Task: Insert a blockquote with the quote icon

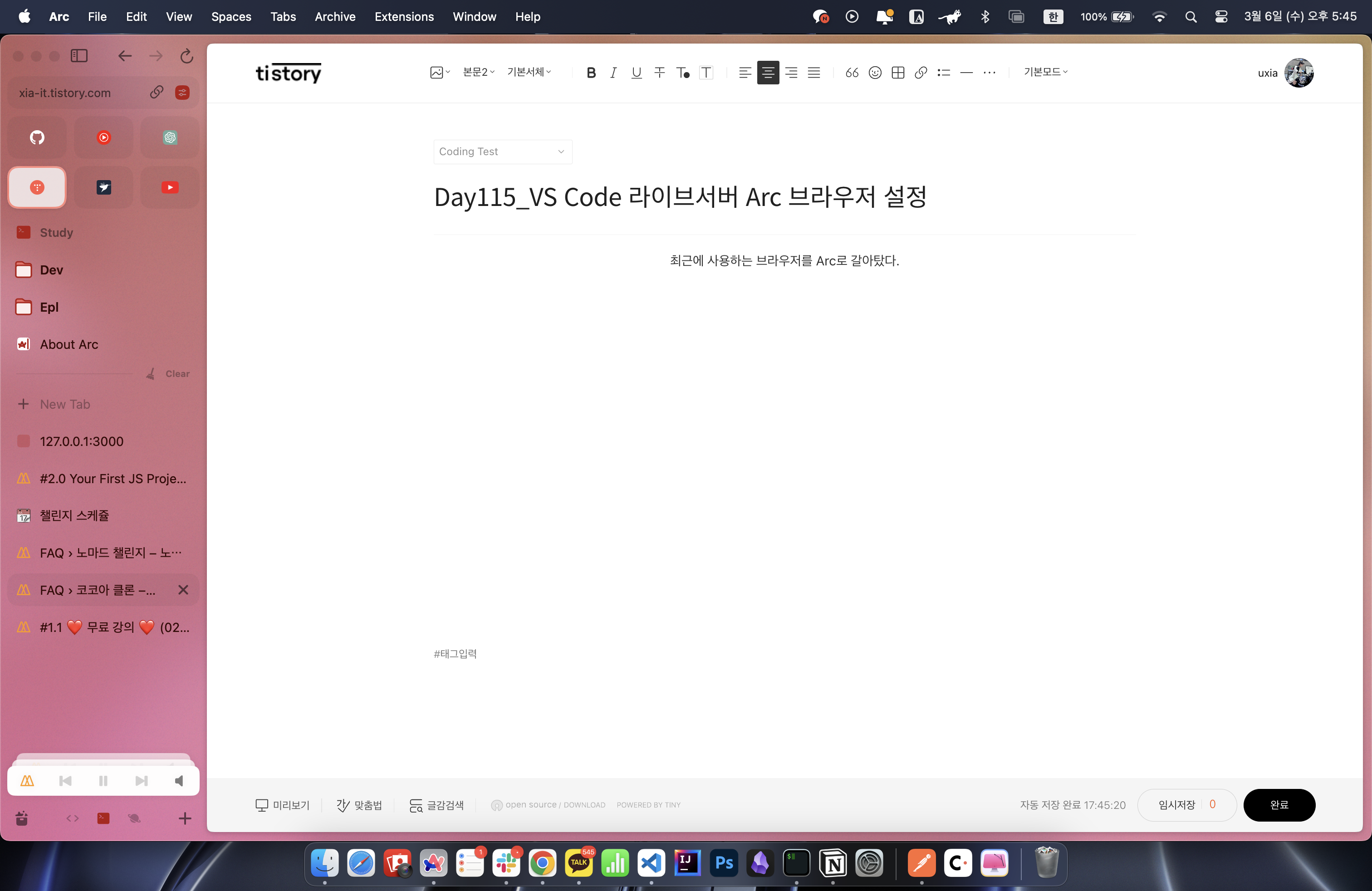Action: click(x=852, y=73)
